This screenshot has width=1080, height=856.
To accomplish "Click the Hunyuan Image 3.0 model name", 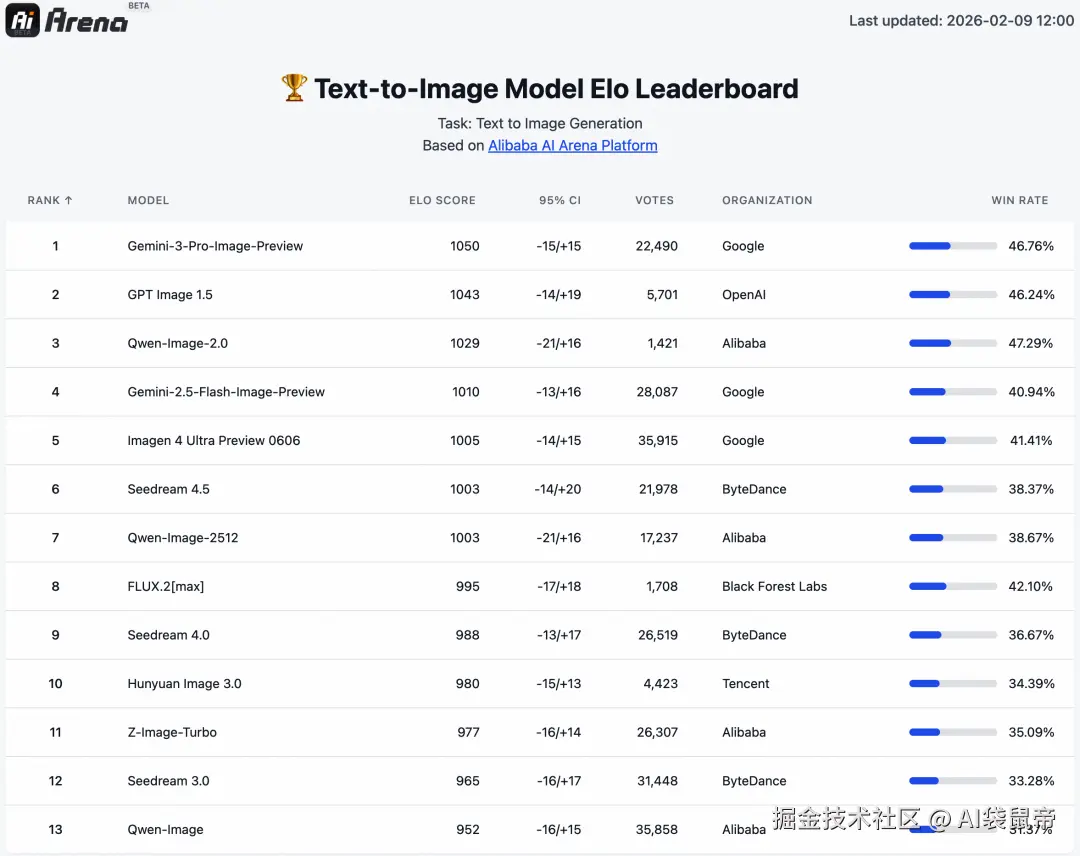I will tap(184, 684).
